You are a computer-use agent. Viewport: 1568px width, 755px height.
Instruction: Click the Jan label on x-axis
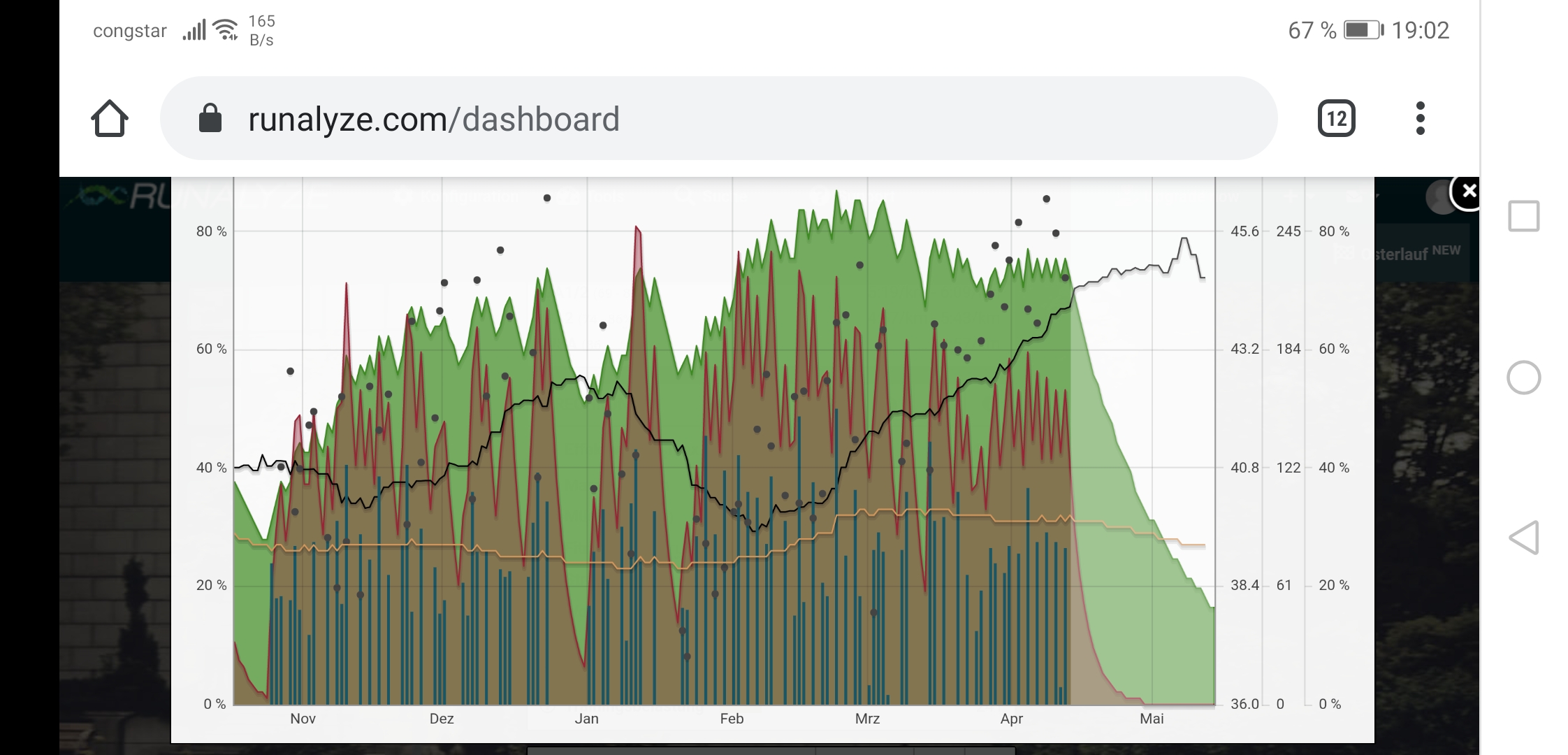(586, 719)
